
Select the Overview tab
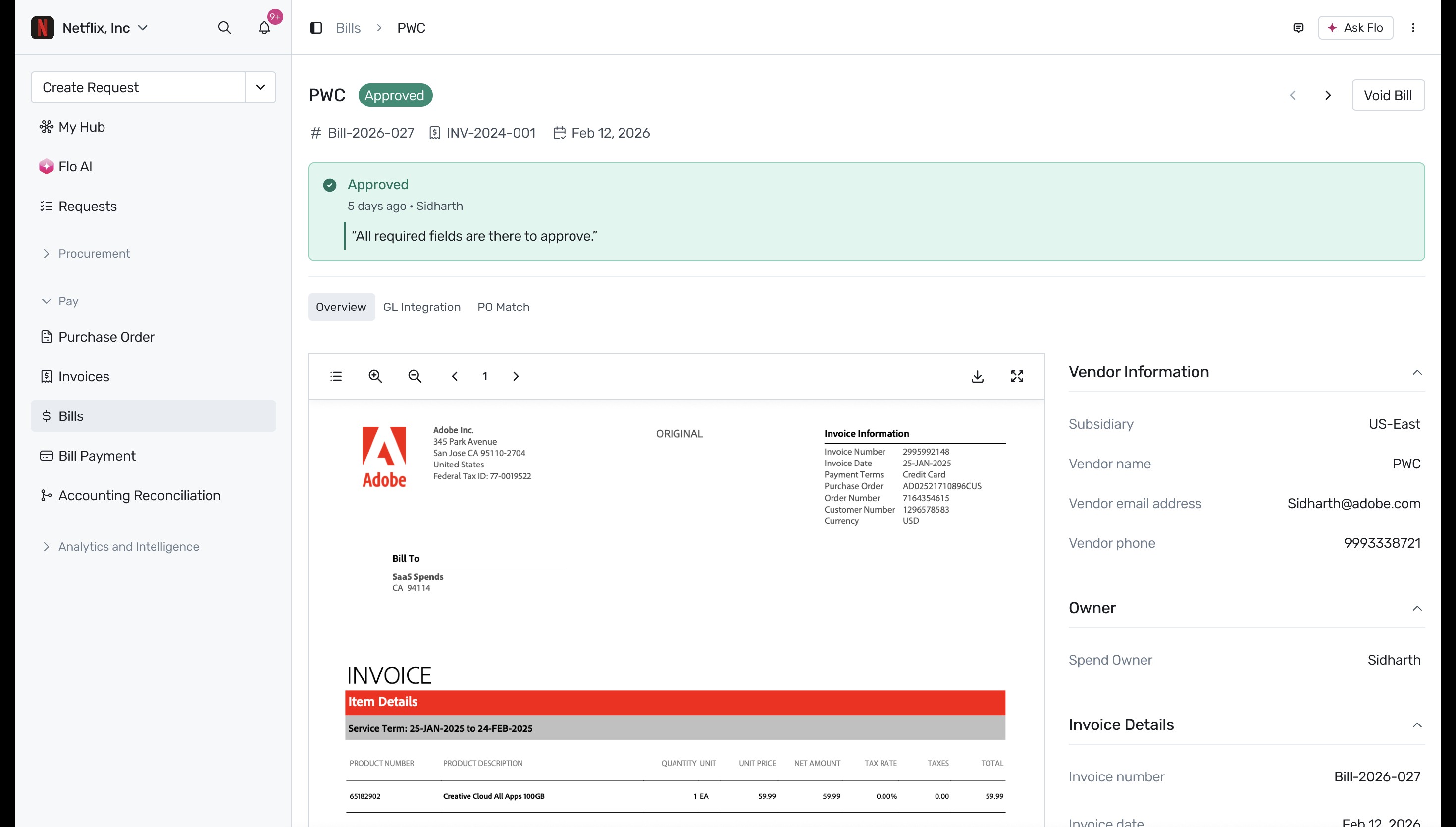(341, 308)
